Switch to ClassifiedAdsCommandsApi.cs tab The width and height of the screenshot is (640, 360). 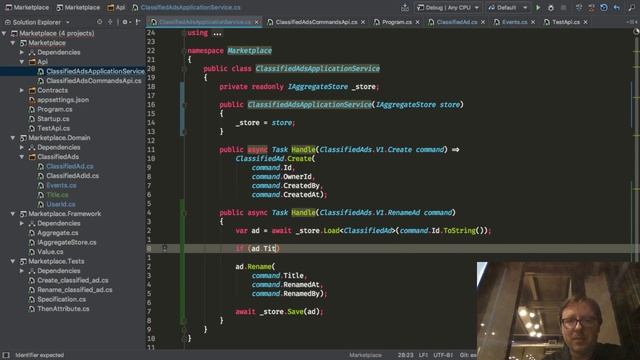316,22
